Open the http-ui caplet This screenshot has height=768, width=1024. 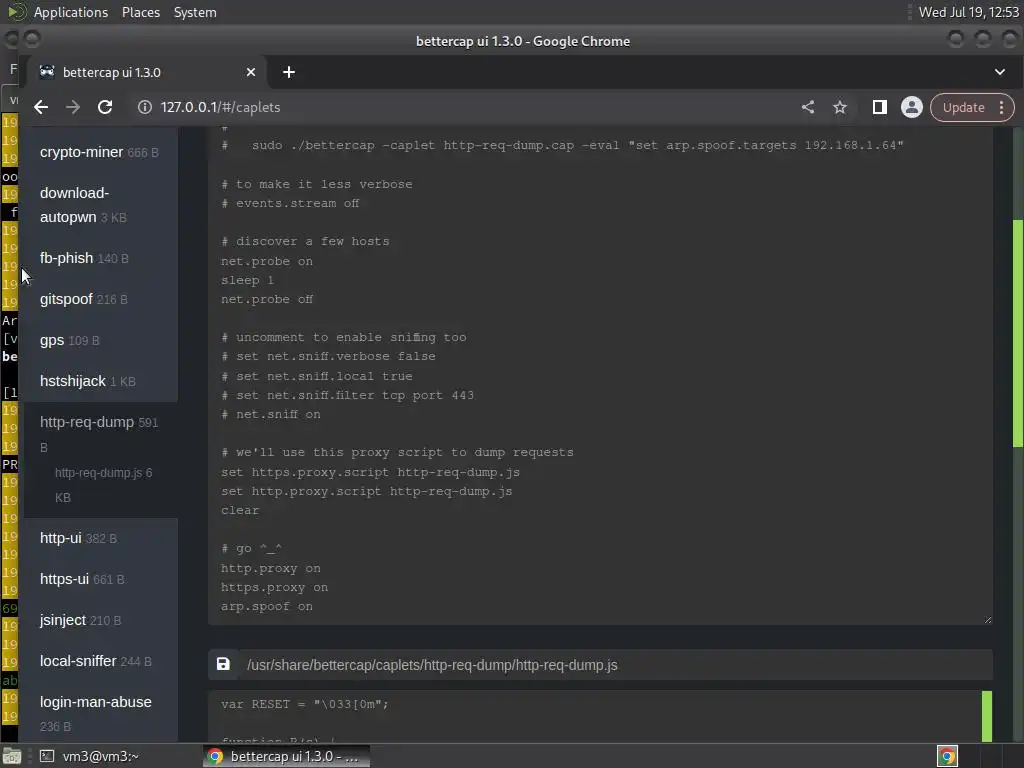coord(99,538)
